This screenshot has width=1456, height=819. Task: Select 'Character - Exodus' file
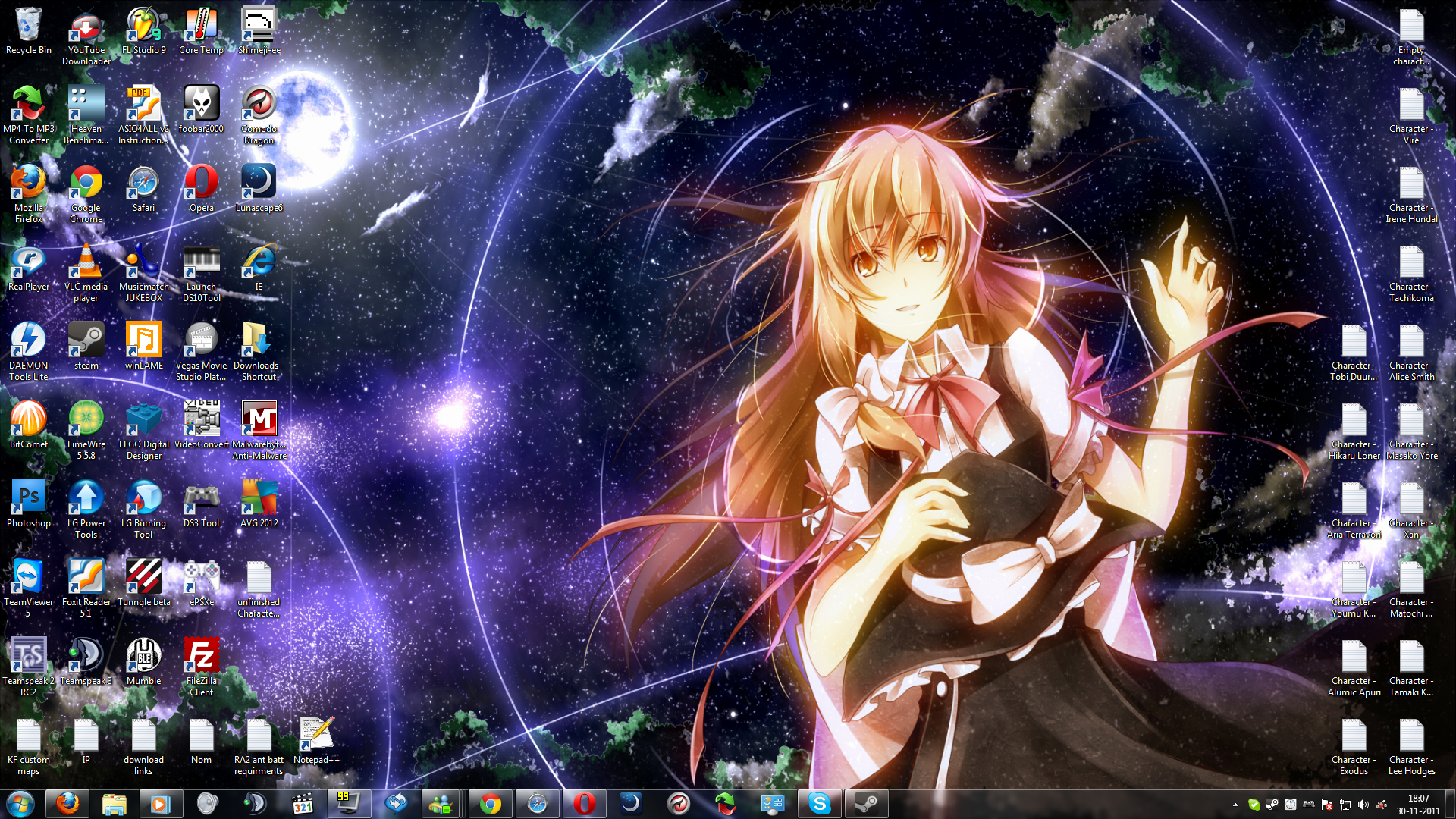coord(1354,745)
